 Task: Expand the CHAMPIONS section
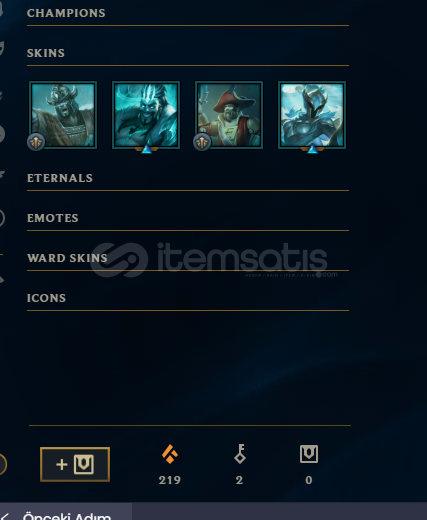coord(188,13)
